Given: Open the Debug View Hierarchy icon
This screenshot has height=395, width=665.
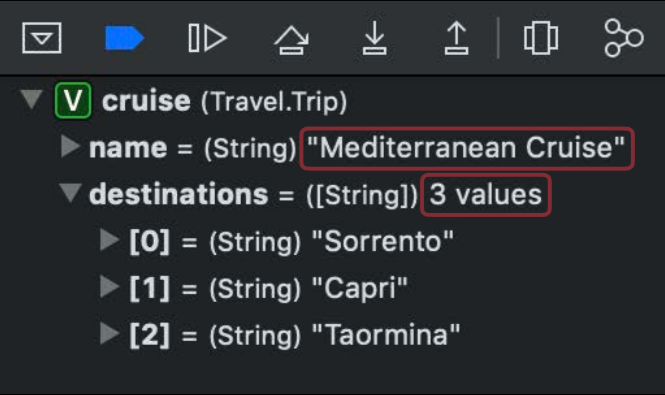Looking at the screenshot, I should point(541,38).
